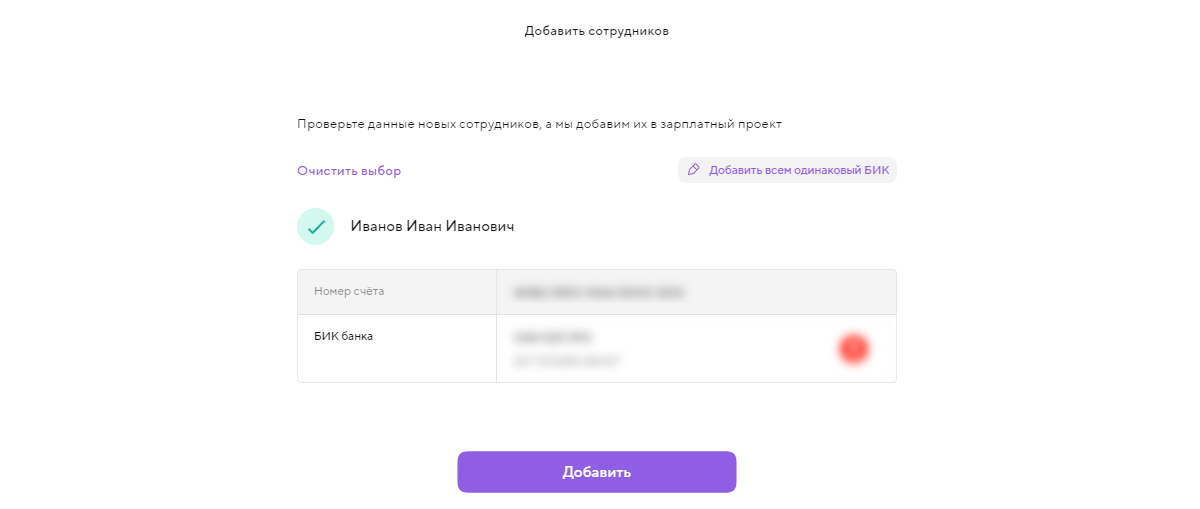Click the blurred account number value
This screenshot has width=1200, height=509.
pyautogui.click(x=598, y=292)
